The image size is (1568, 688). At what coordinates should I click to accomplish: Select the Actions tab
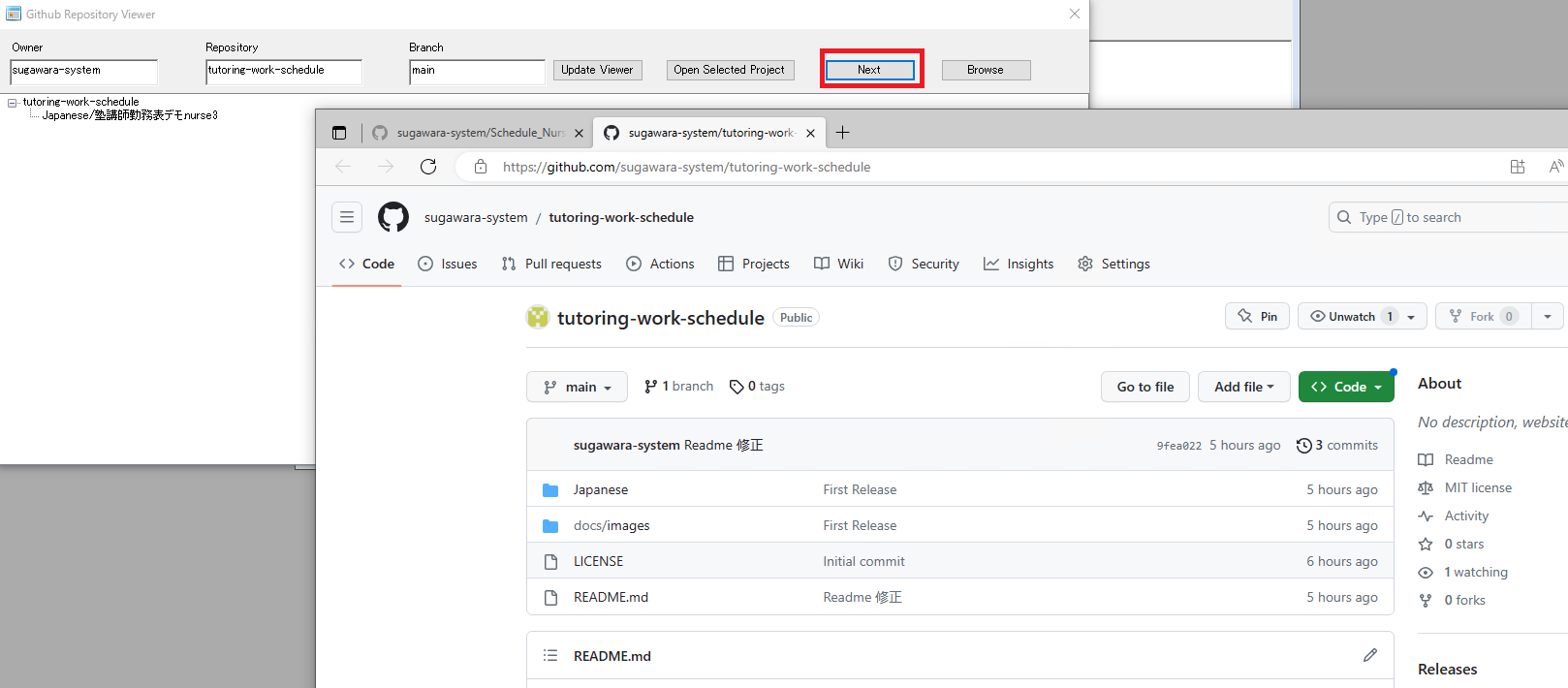point(660,264)
